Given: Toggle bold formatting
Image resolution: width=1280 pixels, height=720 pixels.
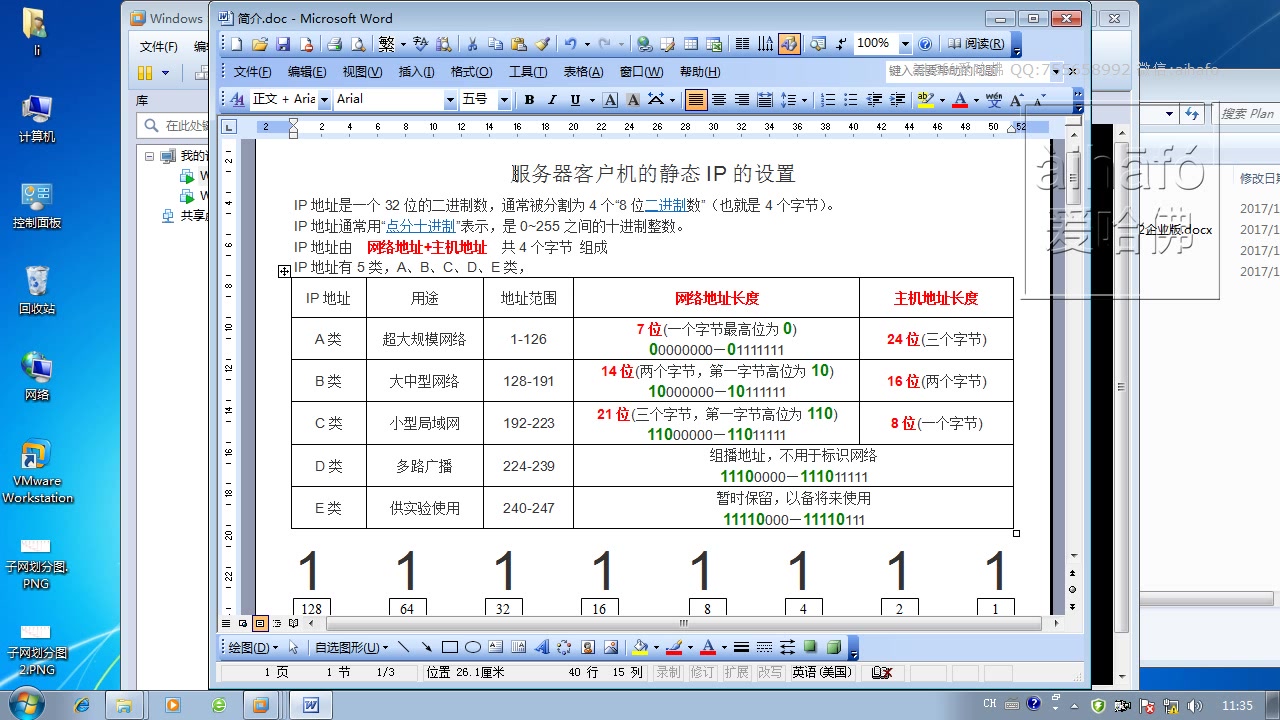Looking at the screenshot, I should [x=529, y=100].
